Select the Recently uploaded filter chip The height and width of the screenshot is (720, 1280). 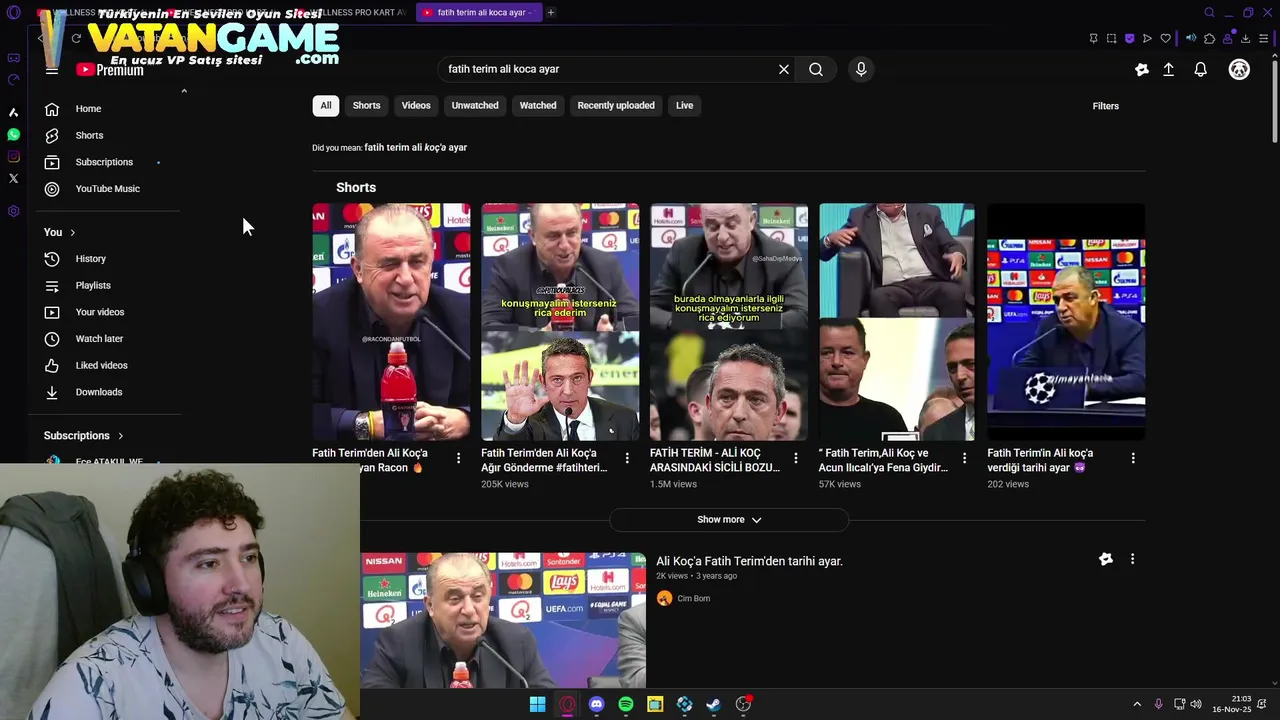coord(616,105)
